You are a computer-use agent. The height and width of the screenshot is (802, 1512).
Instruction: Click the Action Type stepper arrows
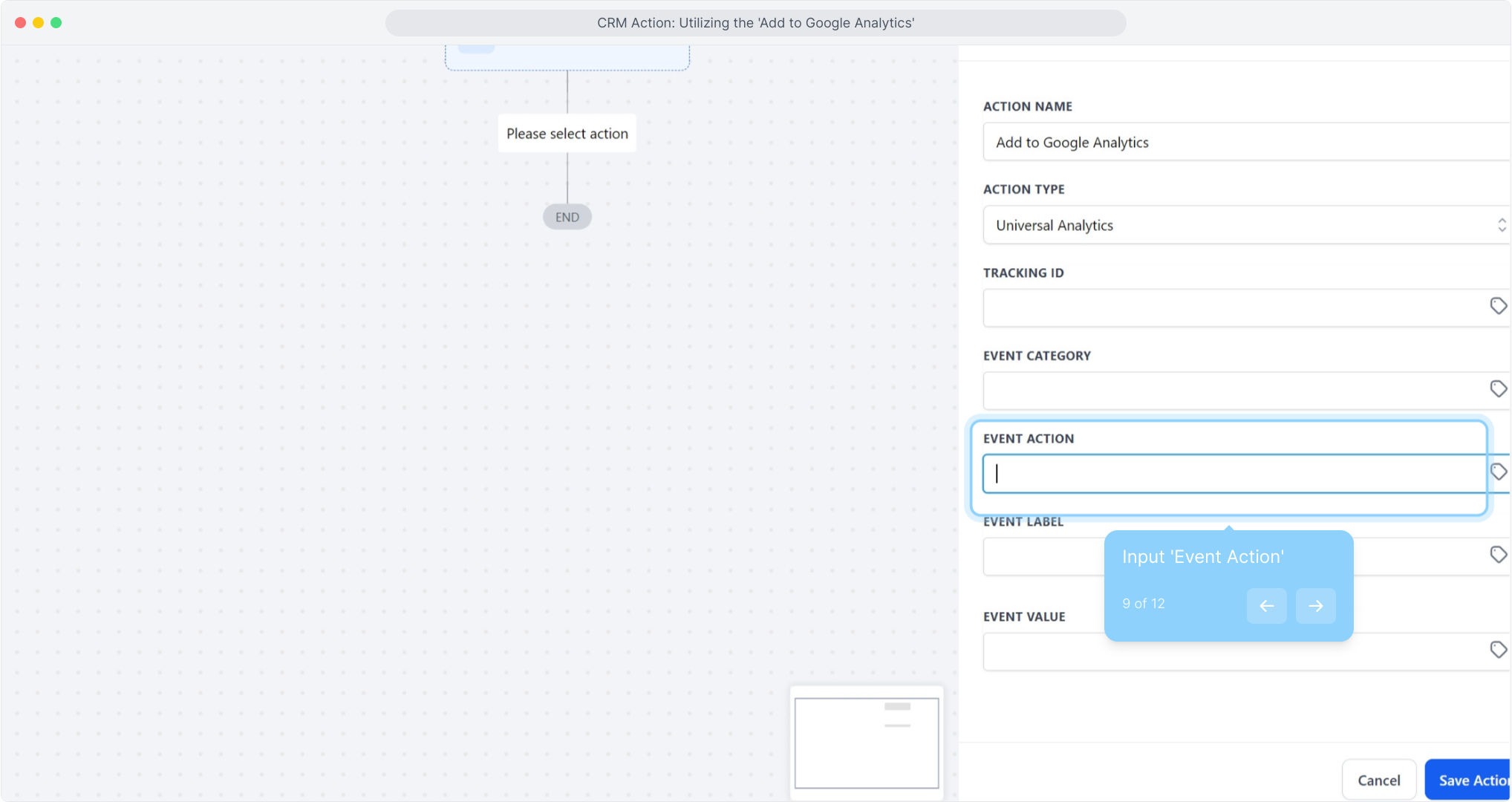pyautogui.click(x=1502, y=225)
